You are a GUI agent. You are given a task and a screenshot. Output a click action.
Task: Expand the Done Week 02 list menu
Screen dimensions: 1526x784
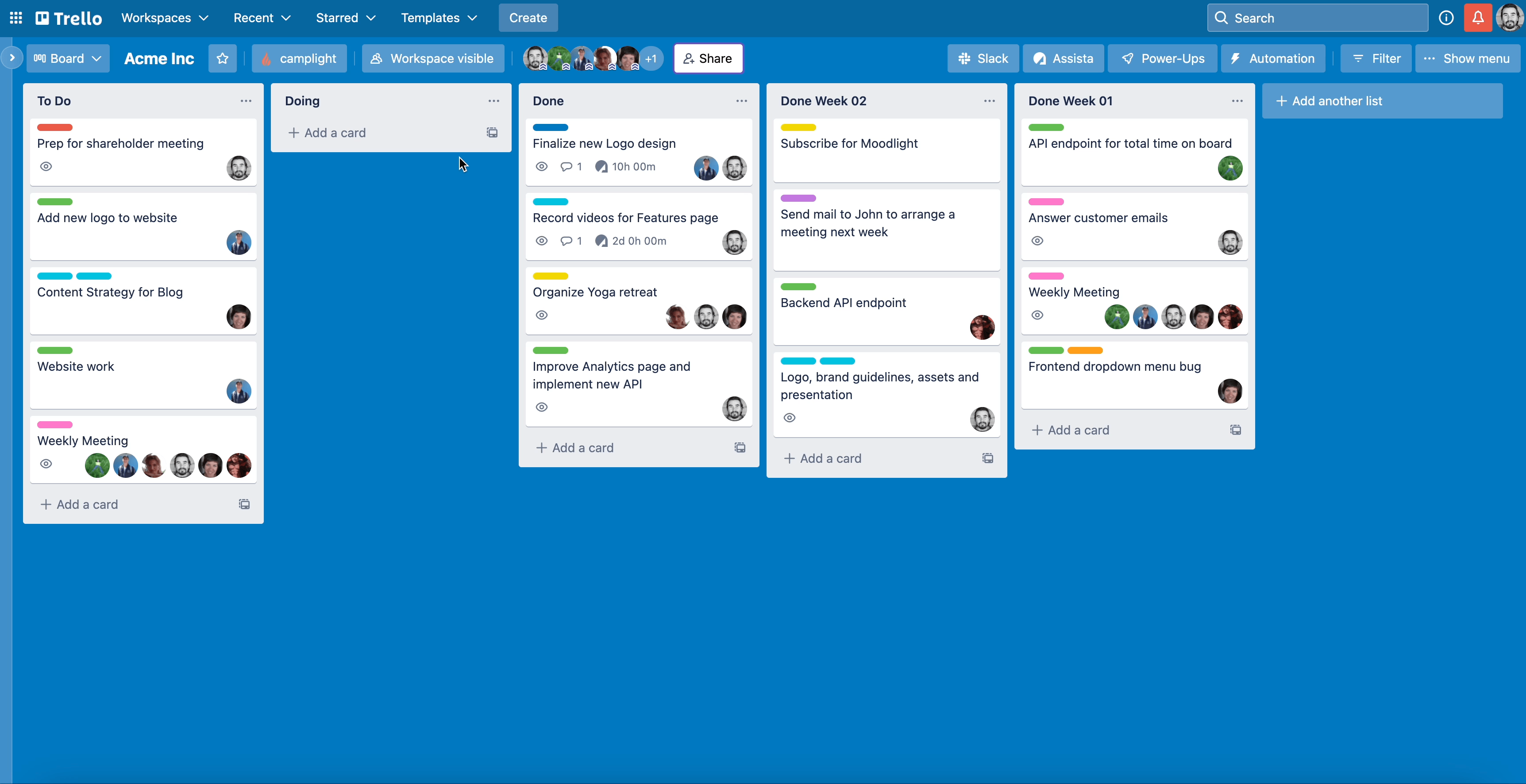(989, 101)
